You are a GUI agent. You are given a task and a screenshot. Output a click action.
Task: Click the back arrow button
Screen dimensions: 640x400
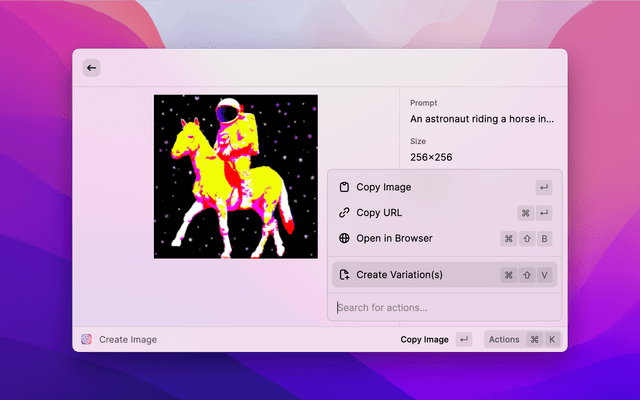tap(91, 68)
